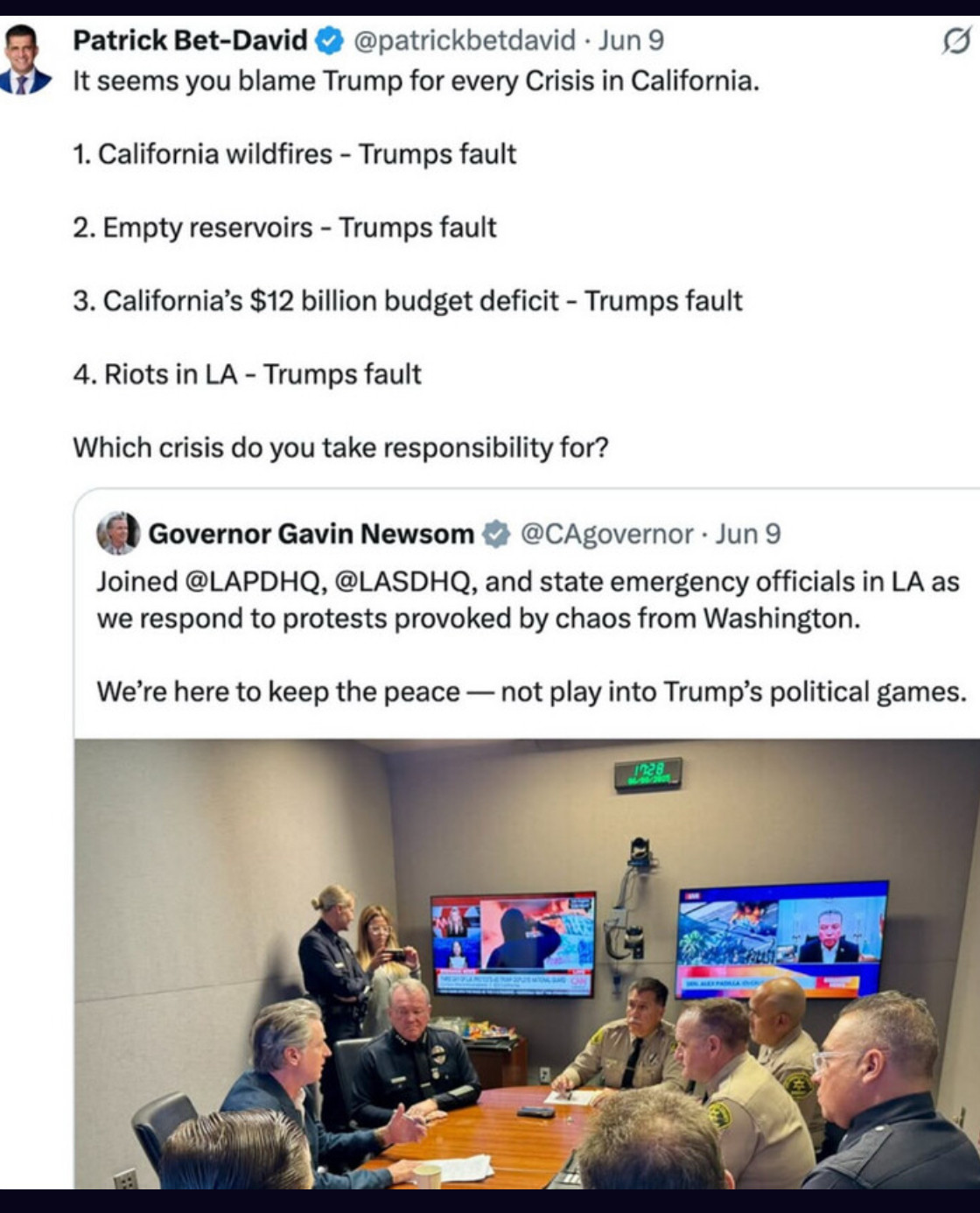Open Governor Gavin Newsom's profile picture
980x1213 pixels.
click(118, 533)
